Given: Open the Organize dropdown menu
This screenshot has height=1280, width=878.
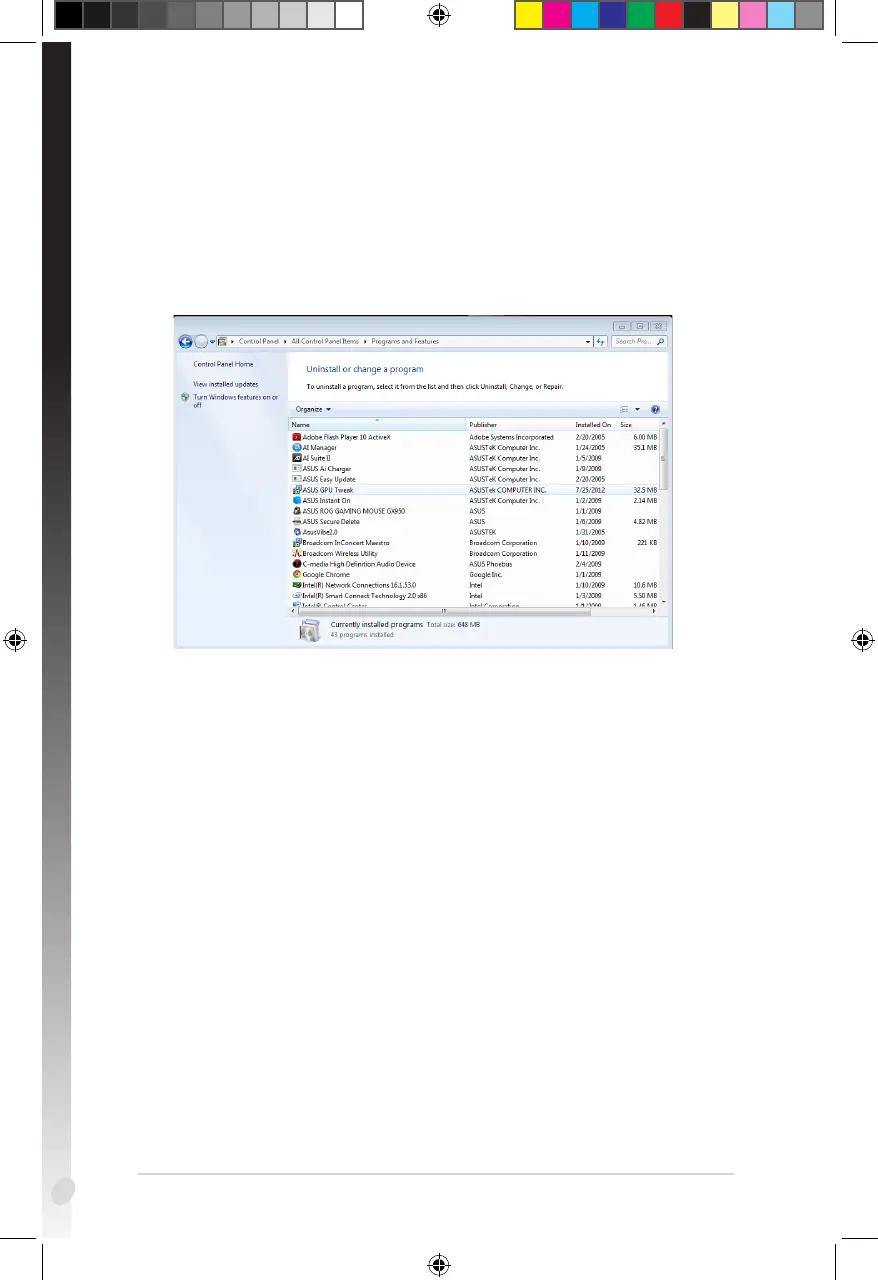Looking at the screenshot, I should coord(313,409).
